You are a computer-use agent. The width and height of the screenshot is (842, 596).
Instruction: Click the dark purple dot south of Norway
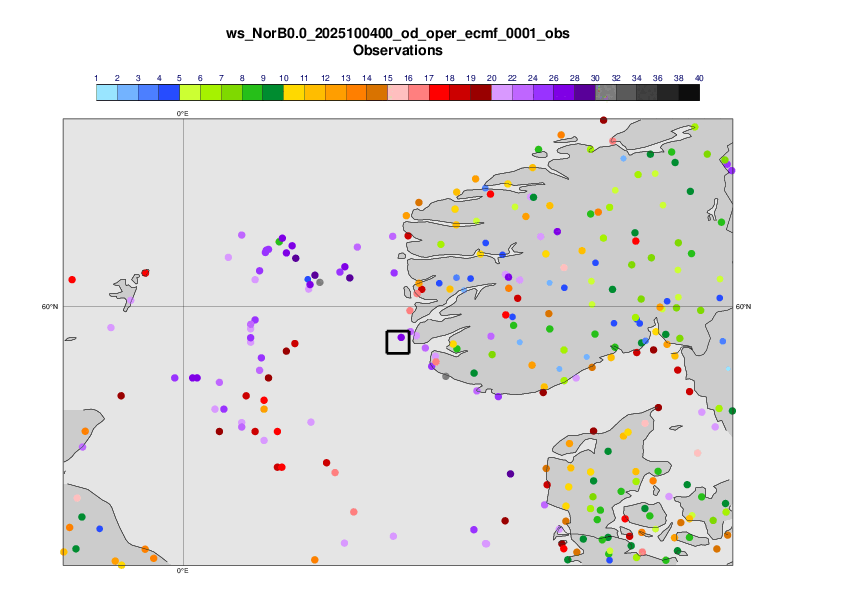(510, 474)
